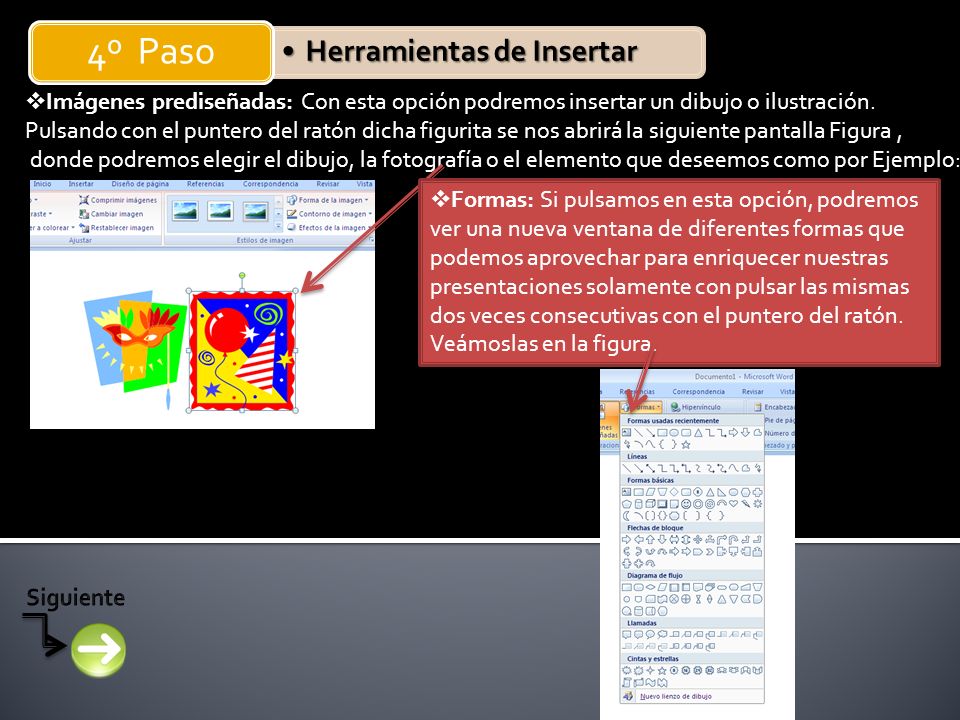Select the first picture style thumbnail
The image size is (960, 720).
coord(186,211)
